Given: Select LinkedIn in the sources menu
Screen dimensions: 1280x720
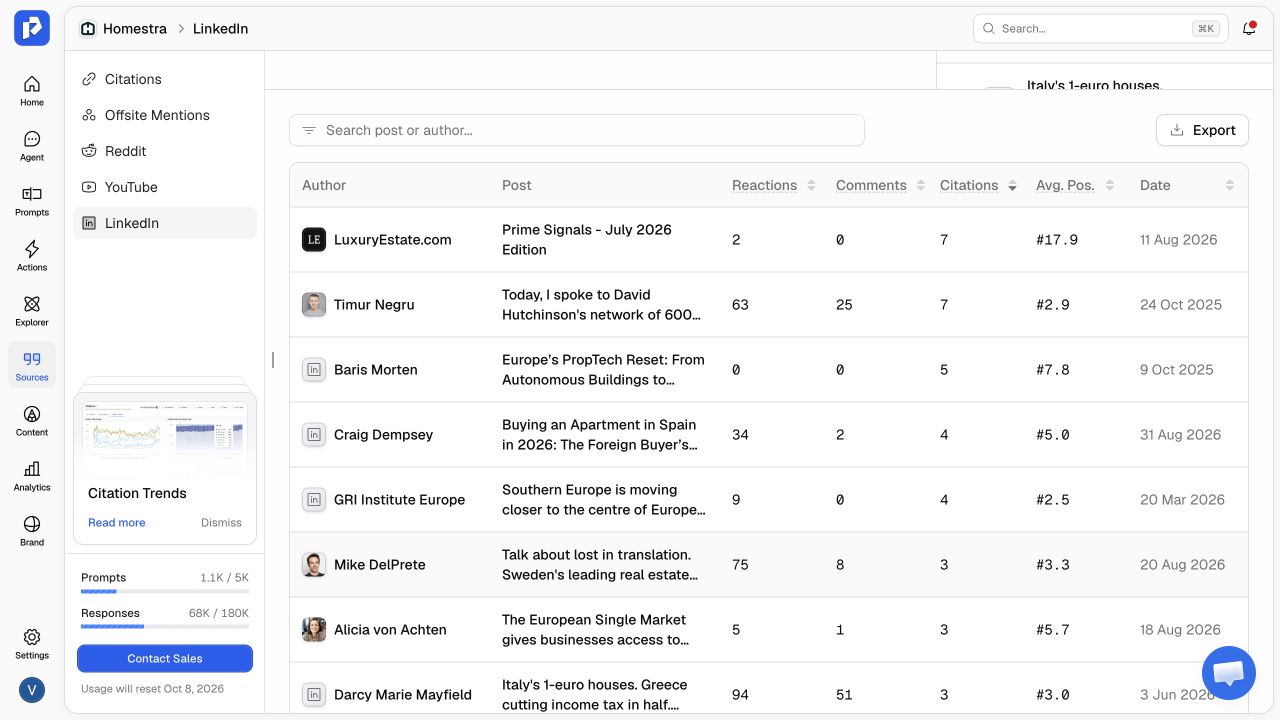Looking at the screenshot, I should pyautogui.click(x=165, y=223).
